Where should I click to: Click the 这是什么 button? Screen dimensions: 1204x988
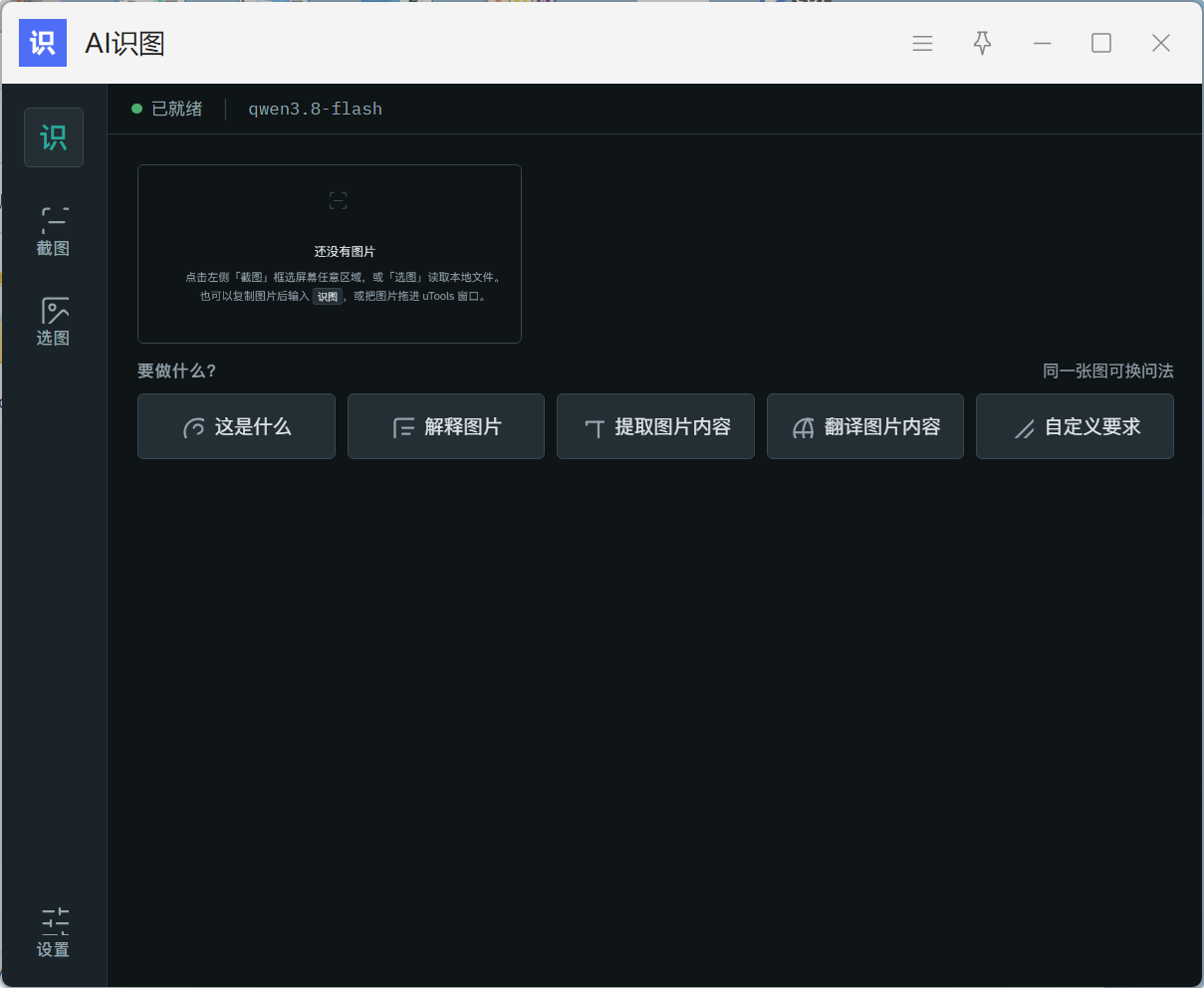coord(236,426)
